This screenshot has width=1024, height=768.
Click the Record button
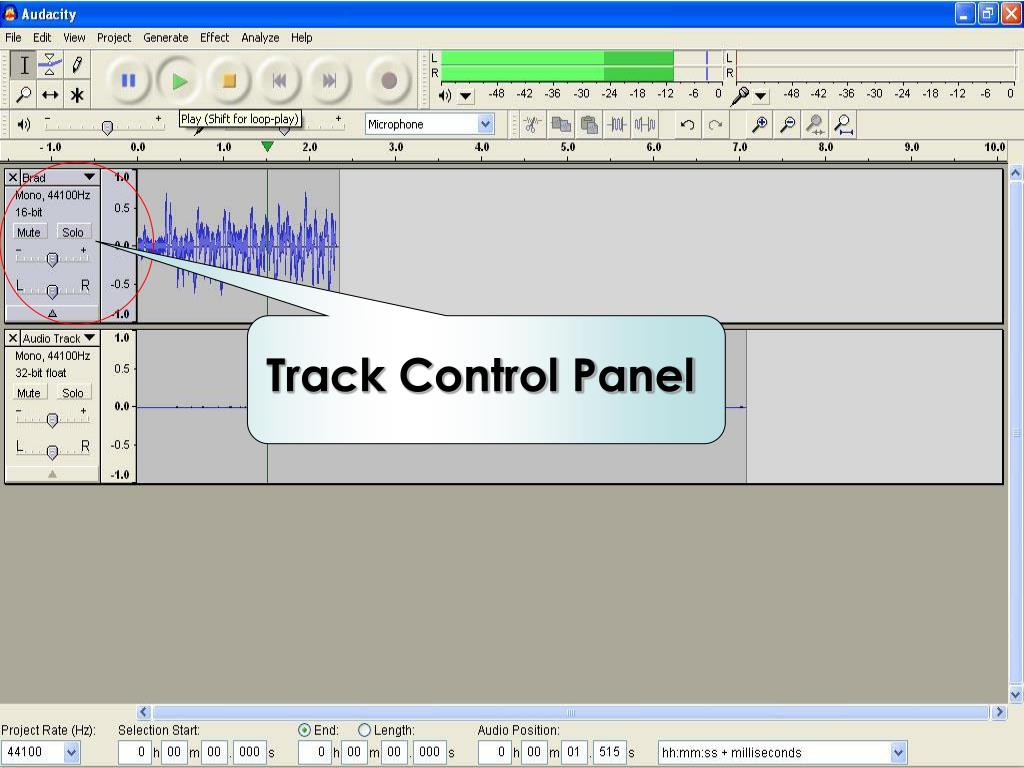(x=389, y=80)
